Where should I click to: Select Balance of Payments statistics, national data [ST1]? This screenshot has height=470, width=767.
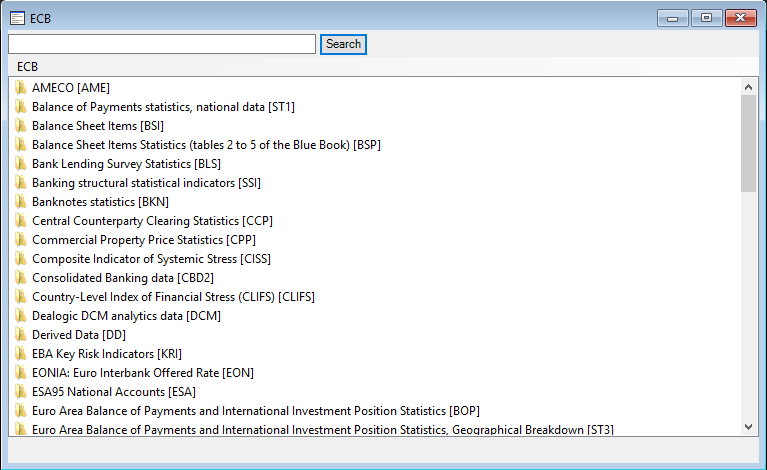coord(163,107)
